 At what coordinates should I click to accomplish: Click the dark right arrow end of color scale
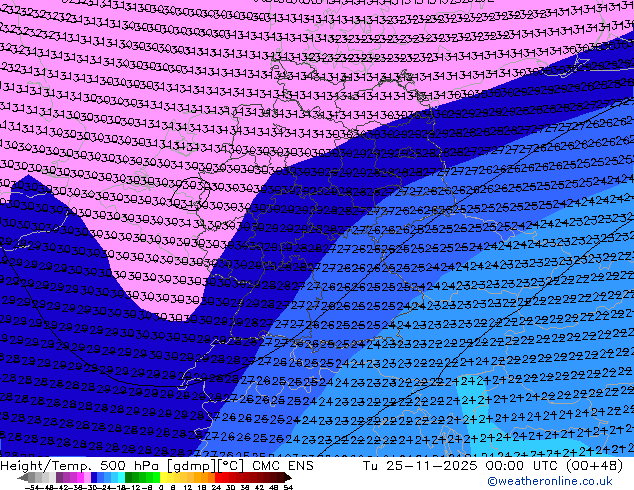click(288, 477)
